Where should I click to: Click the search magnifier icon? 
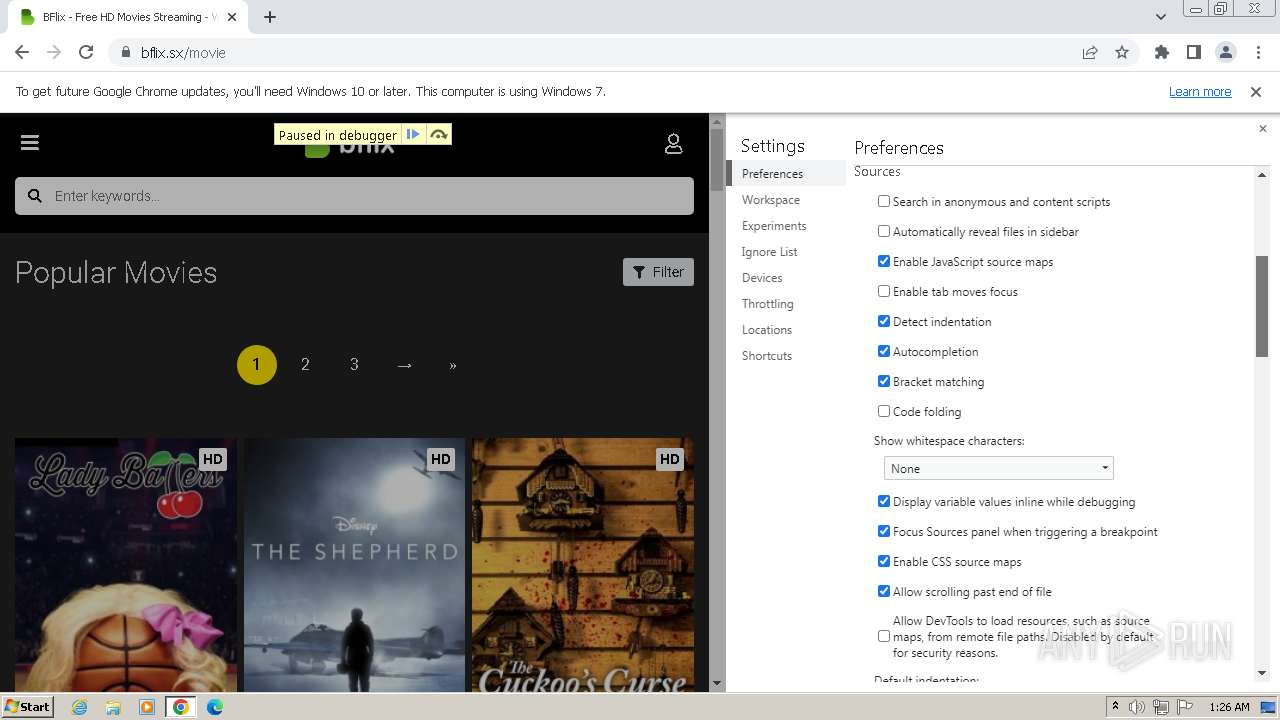[x=35, y=196]
